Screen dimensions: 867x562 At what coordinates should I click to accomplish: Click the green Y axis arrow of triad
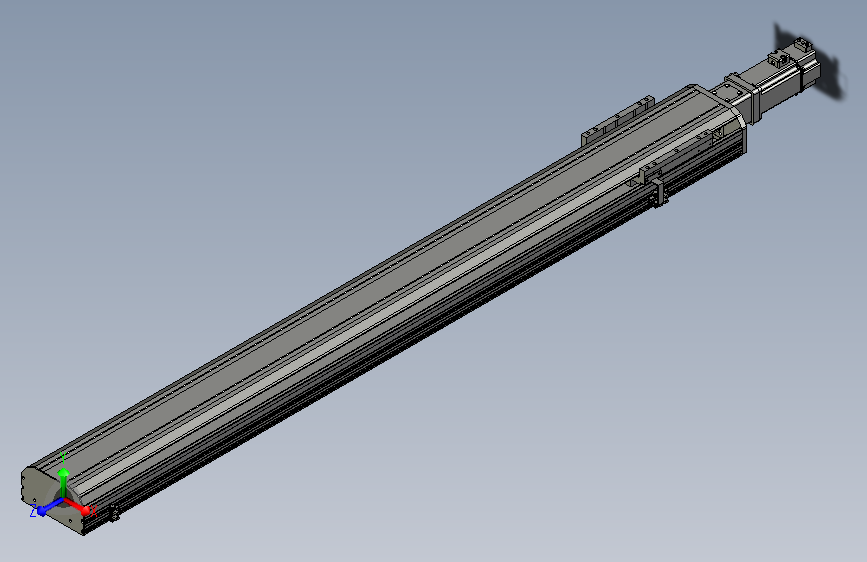point(64,482)
